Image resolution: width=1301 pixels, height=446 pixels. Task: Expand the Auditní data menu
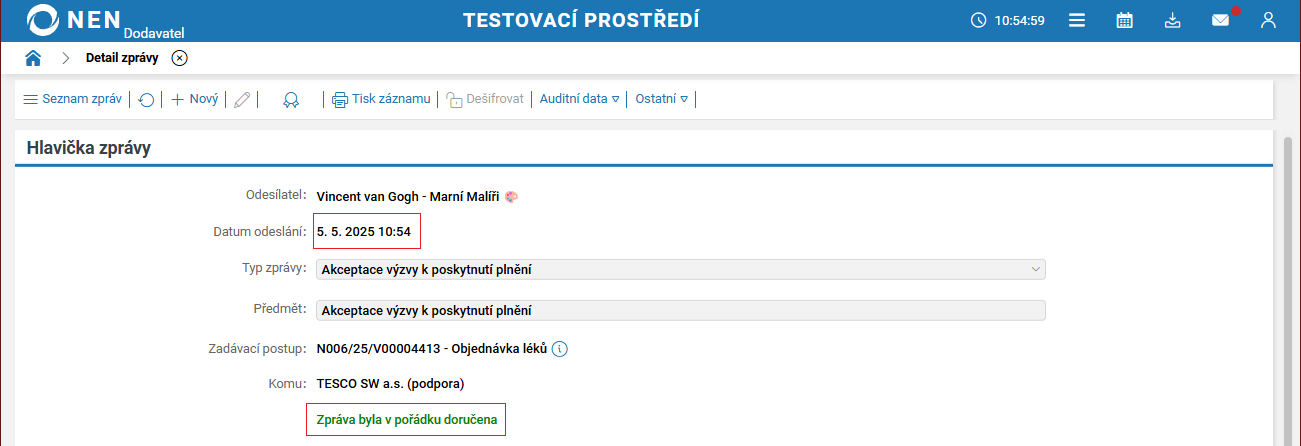point(580,99)
